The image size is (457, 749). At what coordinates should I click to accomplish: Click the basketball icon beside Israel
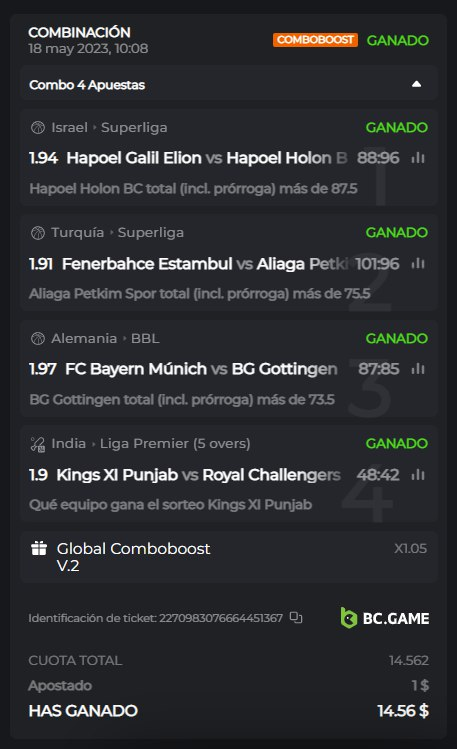coord(38,128)
